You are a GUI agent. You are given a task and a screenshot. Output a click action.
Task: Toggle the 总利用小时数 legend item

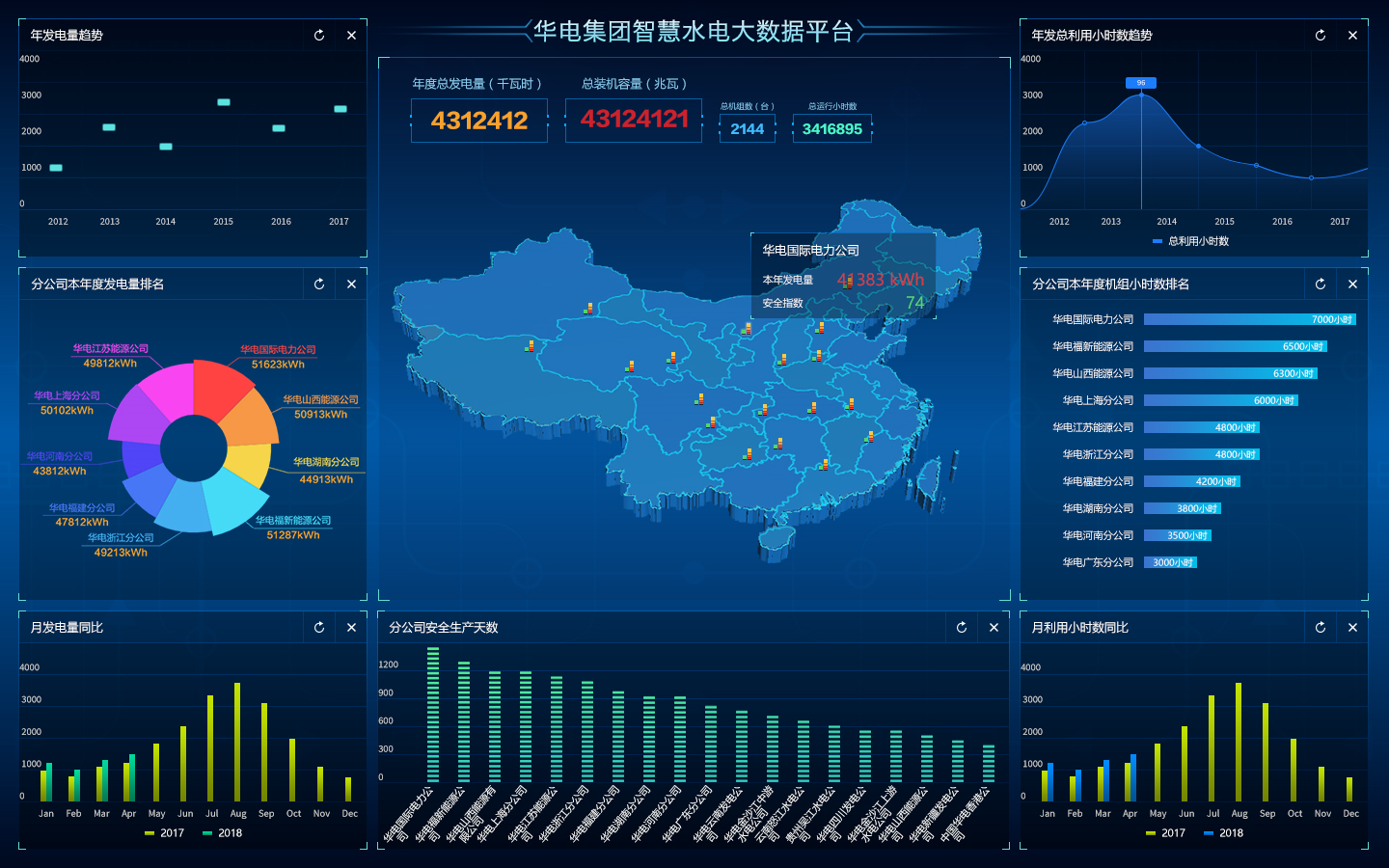pos(1190,241)
